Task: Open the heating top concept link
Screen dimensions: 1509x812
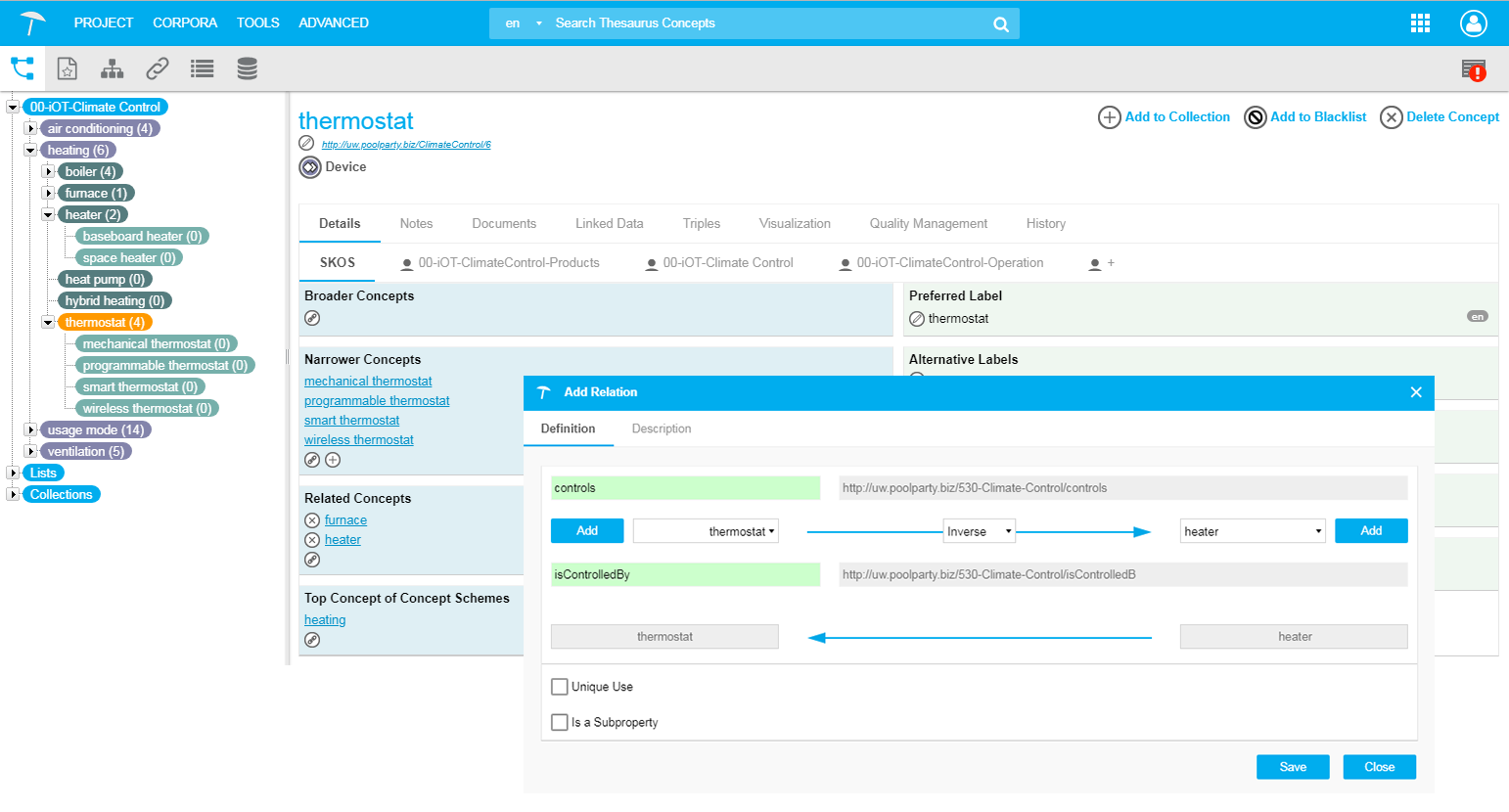Action: pyautogui.click(x=325, y=620)
